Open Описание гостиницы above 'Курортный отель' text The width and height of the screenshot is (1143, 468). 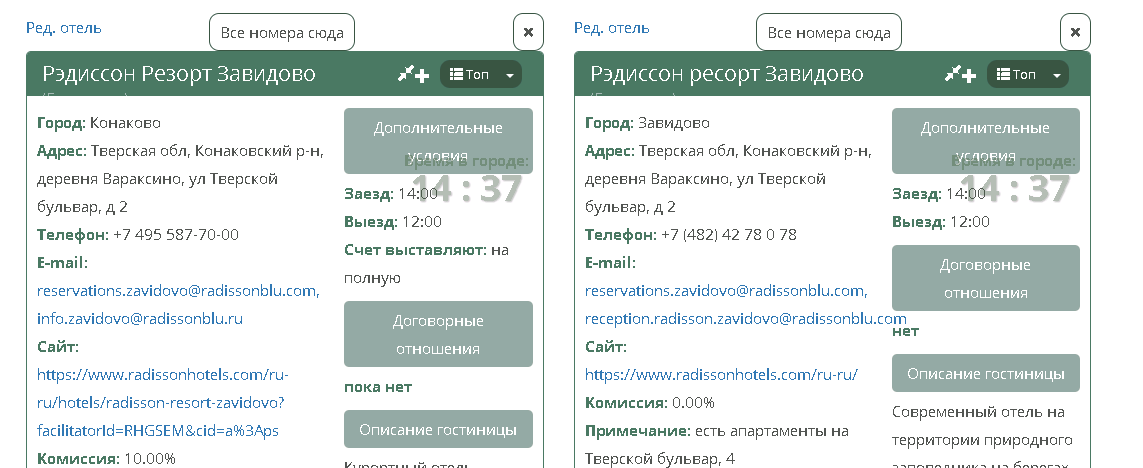click(438, 430)
